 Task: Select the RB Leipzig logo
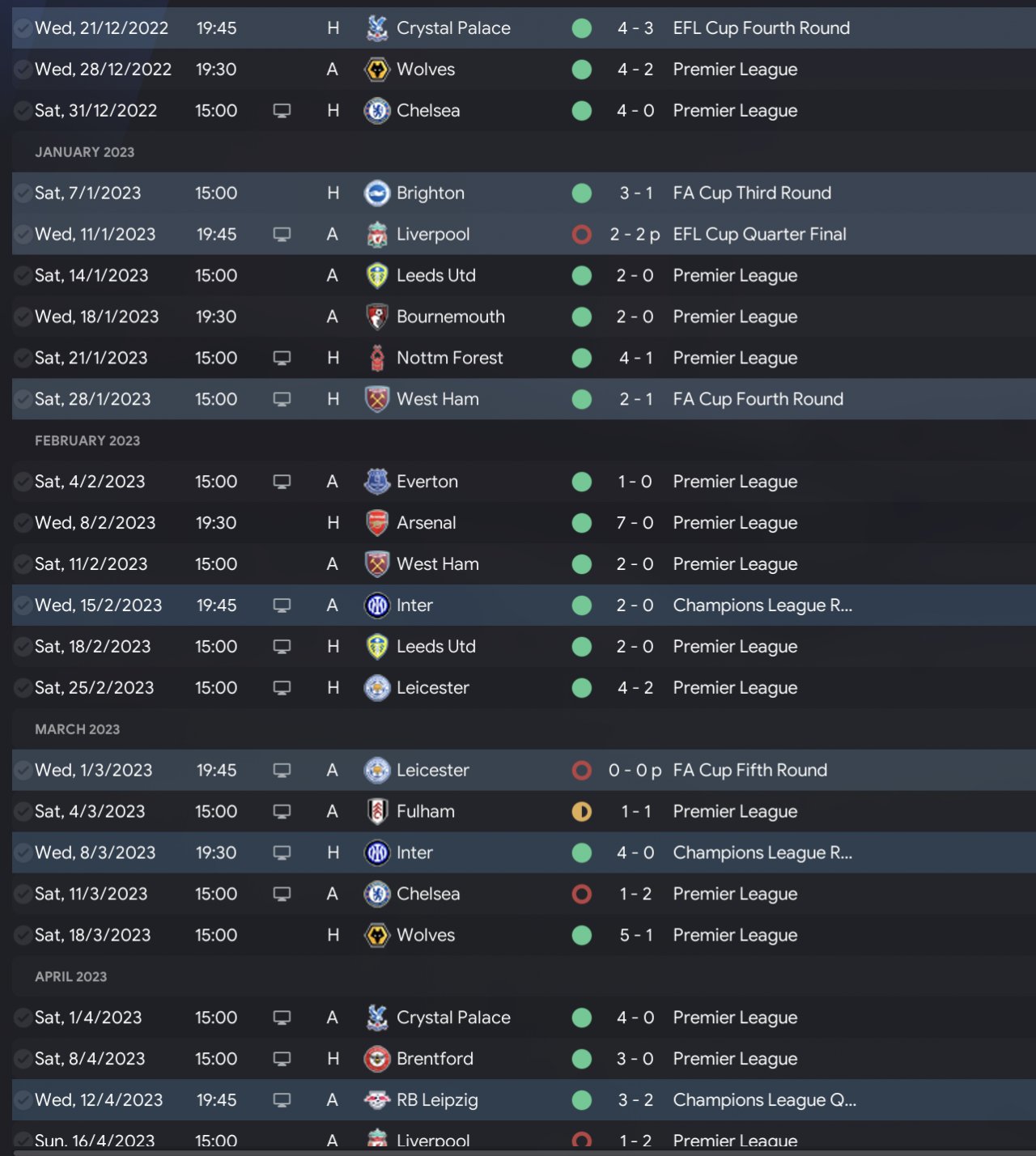point(377,1100)
